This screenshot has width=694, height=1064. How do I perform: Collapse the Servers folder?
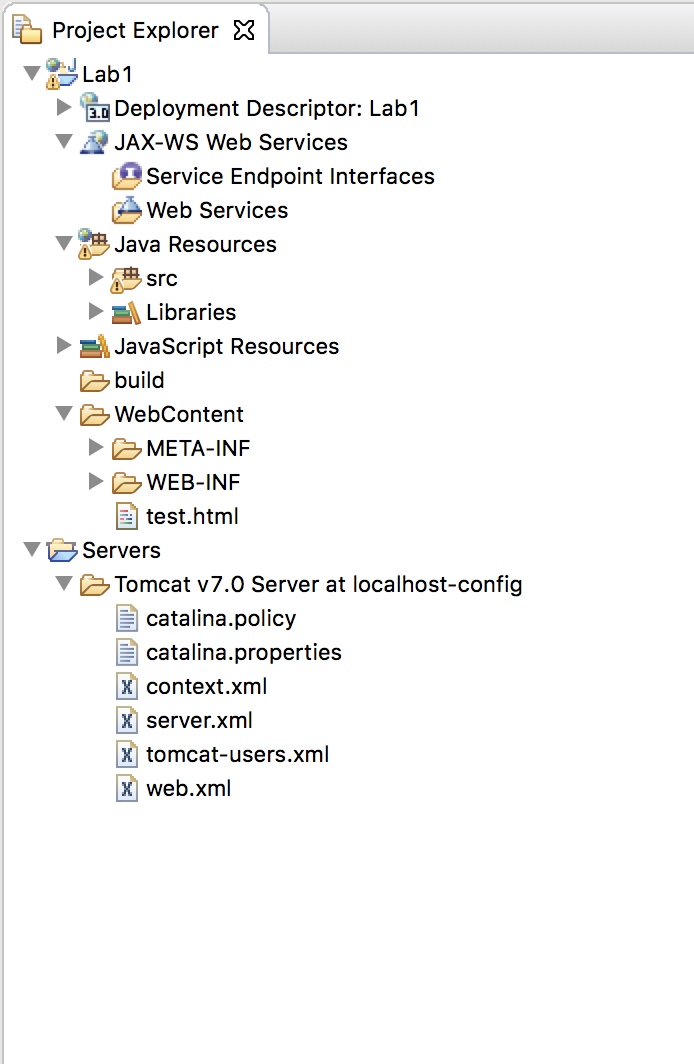point(32,550)
